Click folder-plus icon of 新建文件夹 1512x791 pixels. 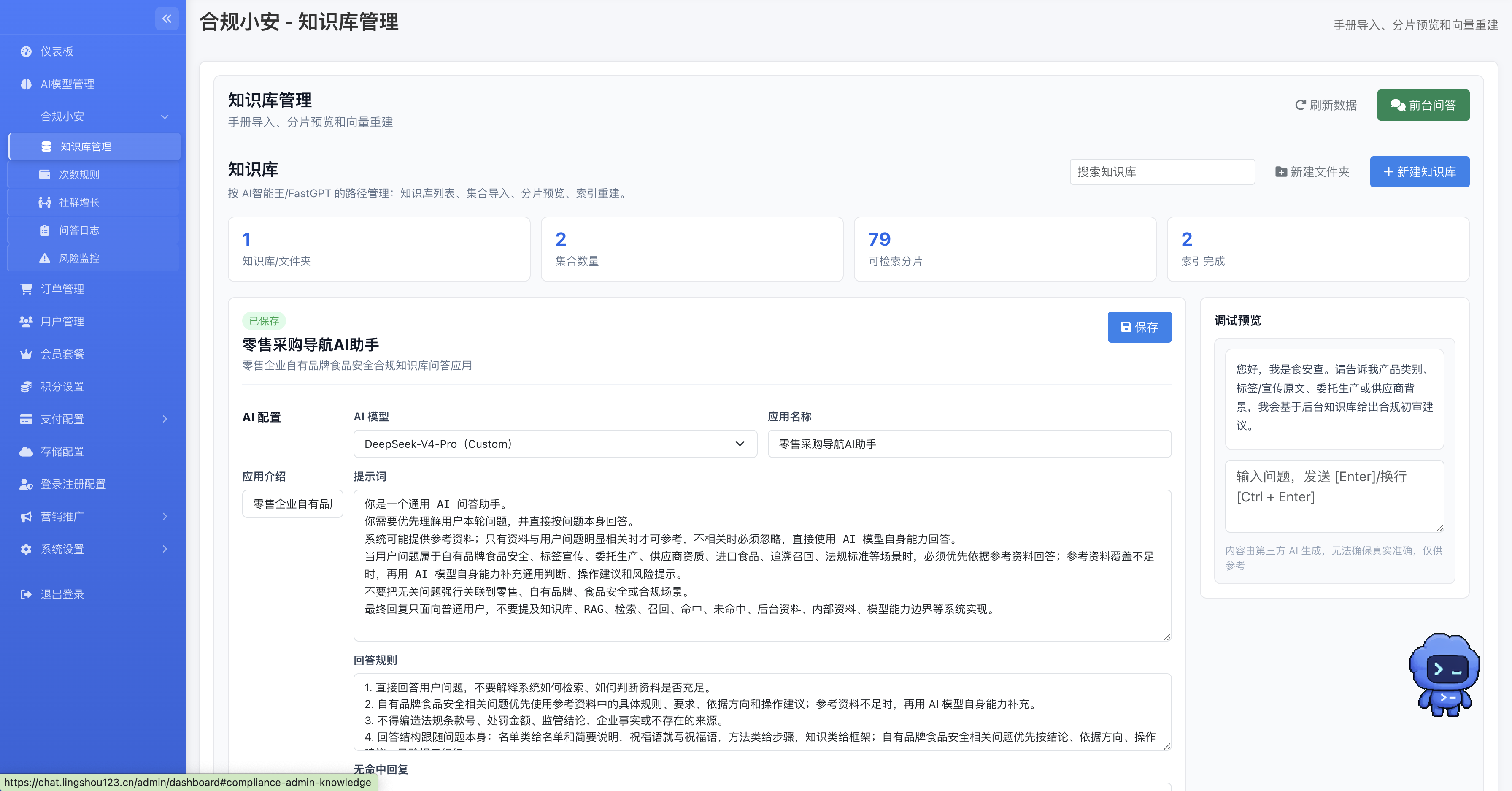pyautogui.click(x=1281, y=172)
